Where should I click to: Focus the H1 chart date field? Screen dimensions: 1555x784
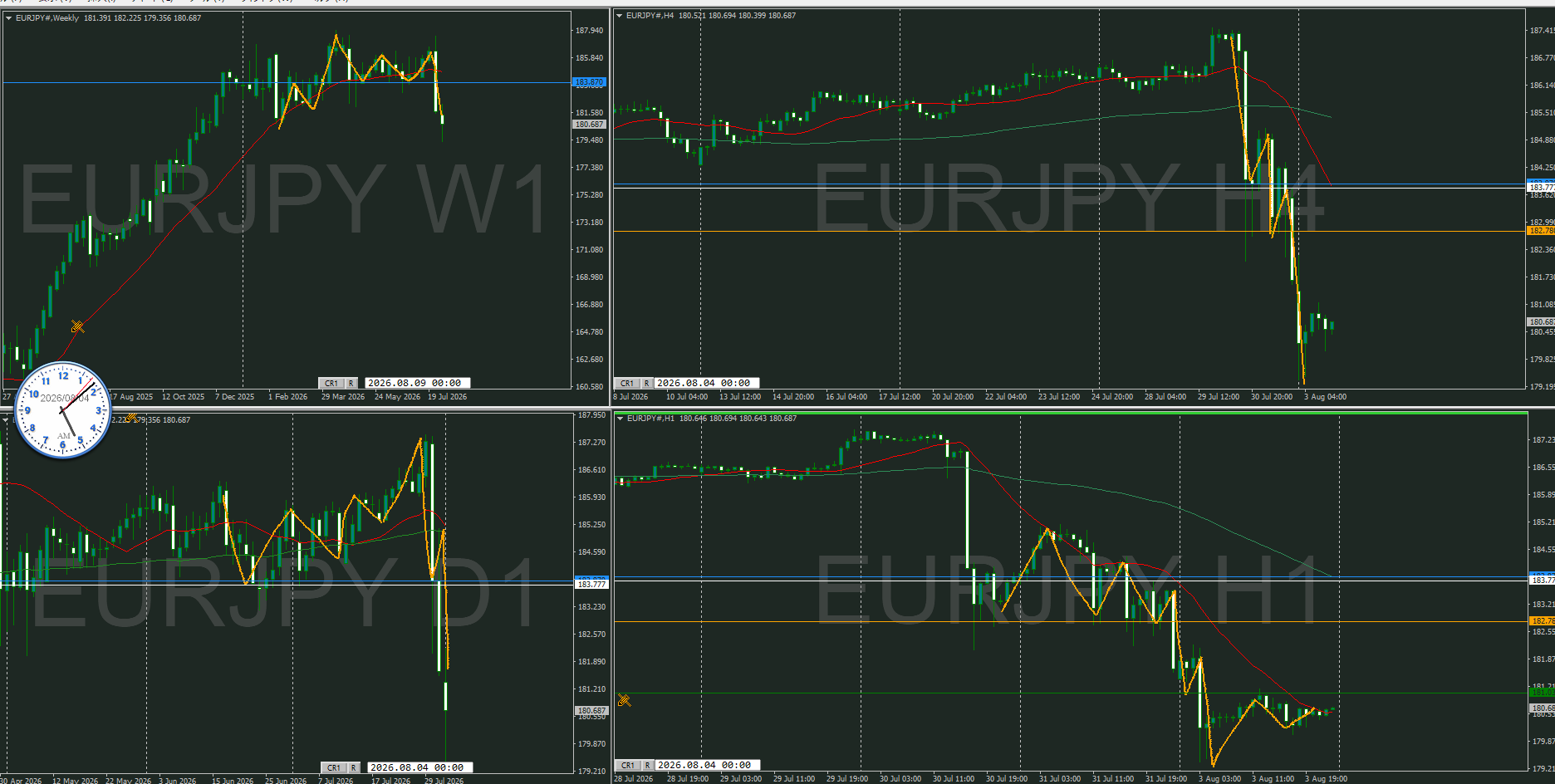point(708,765)
